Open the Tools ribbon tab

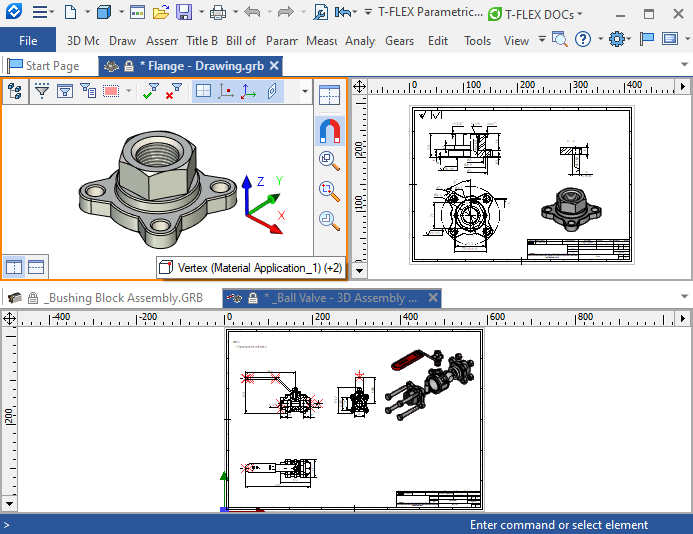pyautogui.click(x=477, y=41)
